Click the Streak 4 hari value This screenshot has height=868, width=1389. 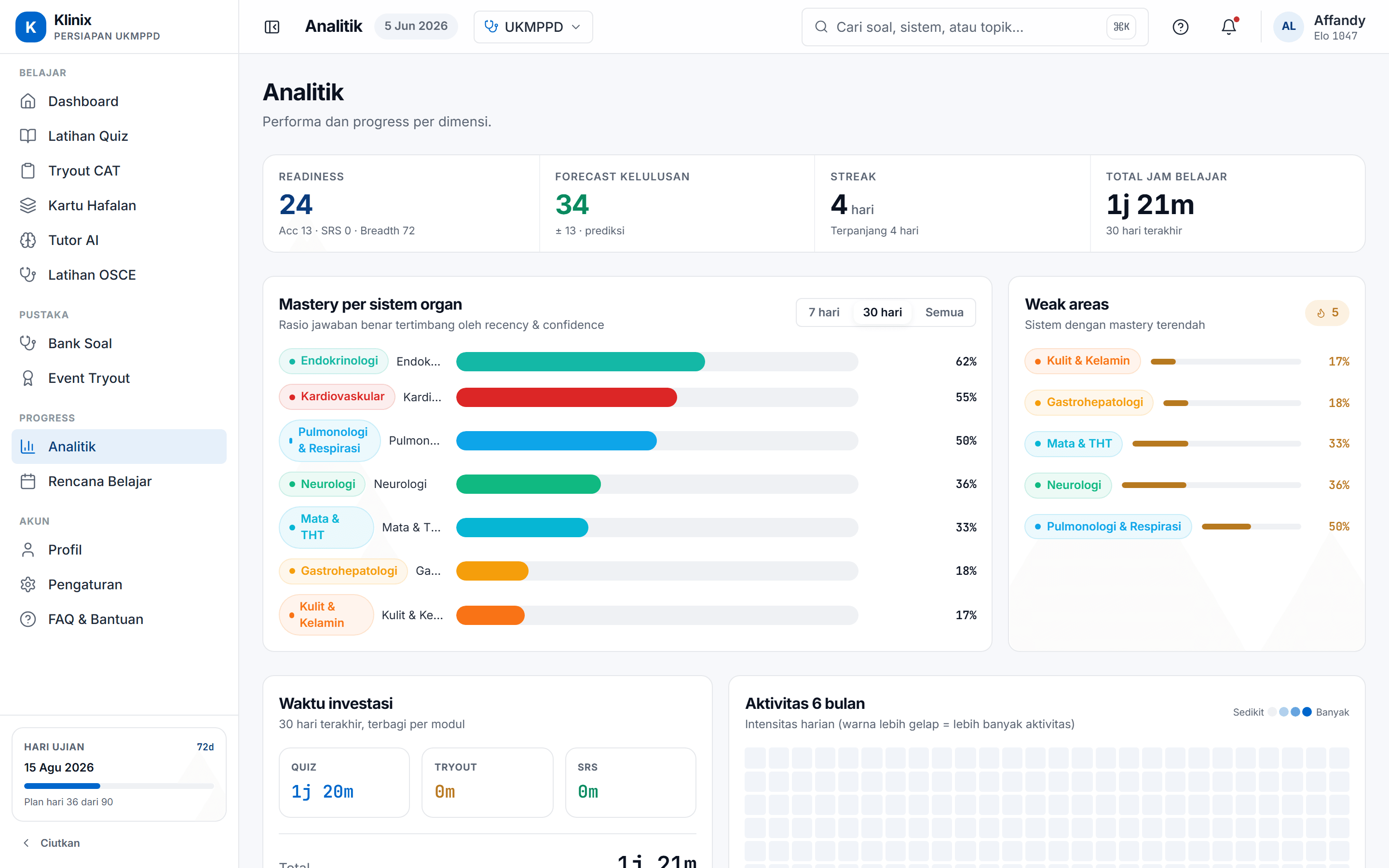[852, 205]
